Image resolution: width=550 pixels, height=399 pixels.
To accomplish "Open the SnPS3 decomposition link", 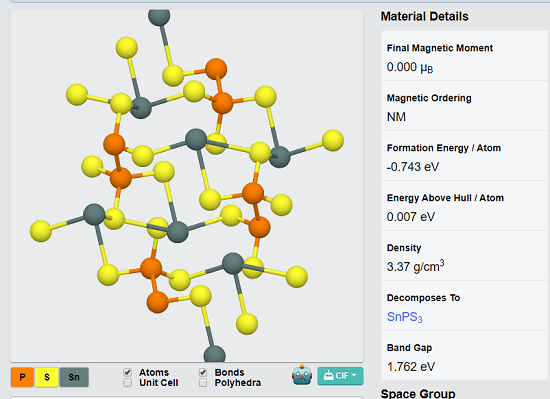I will [404, 317].
